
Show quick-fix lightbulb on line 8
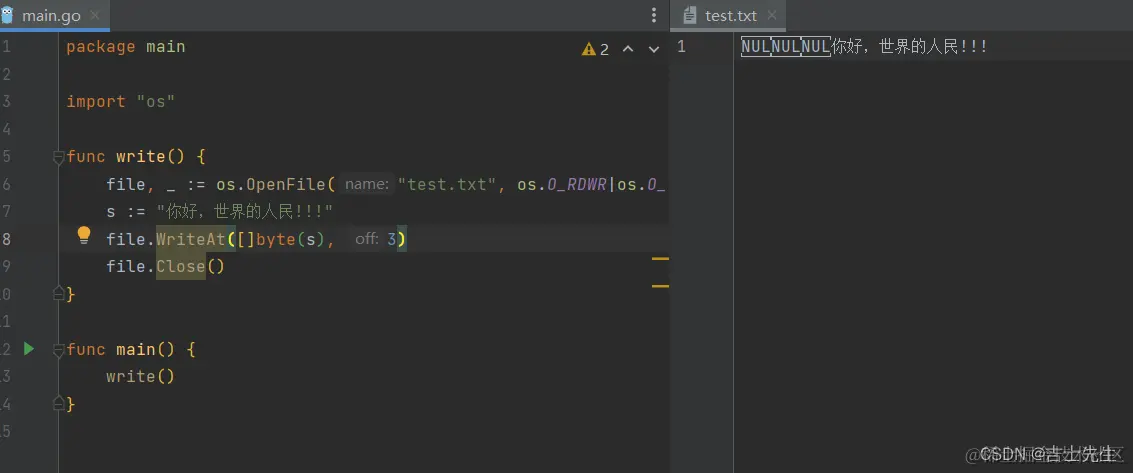tap(84, 235)
